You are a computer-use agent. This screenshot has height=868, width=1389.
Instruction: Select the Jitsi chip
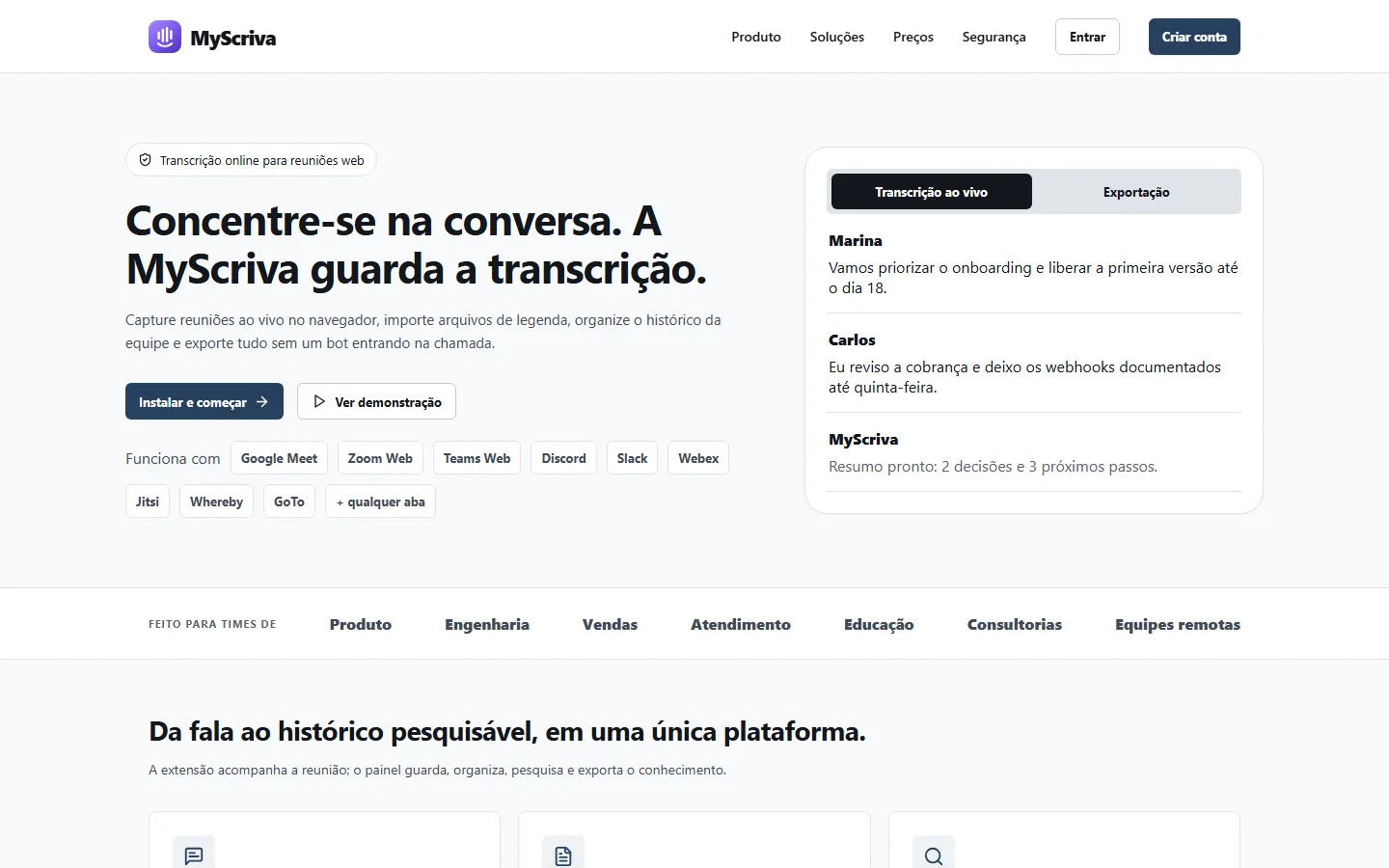148,502
